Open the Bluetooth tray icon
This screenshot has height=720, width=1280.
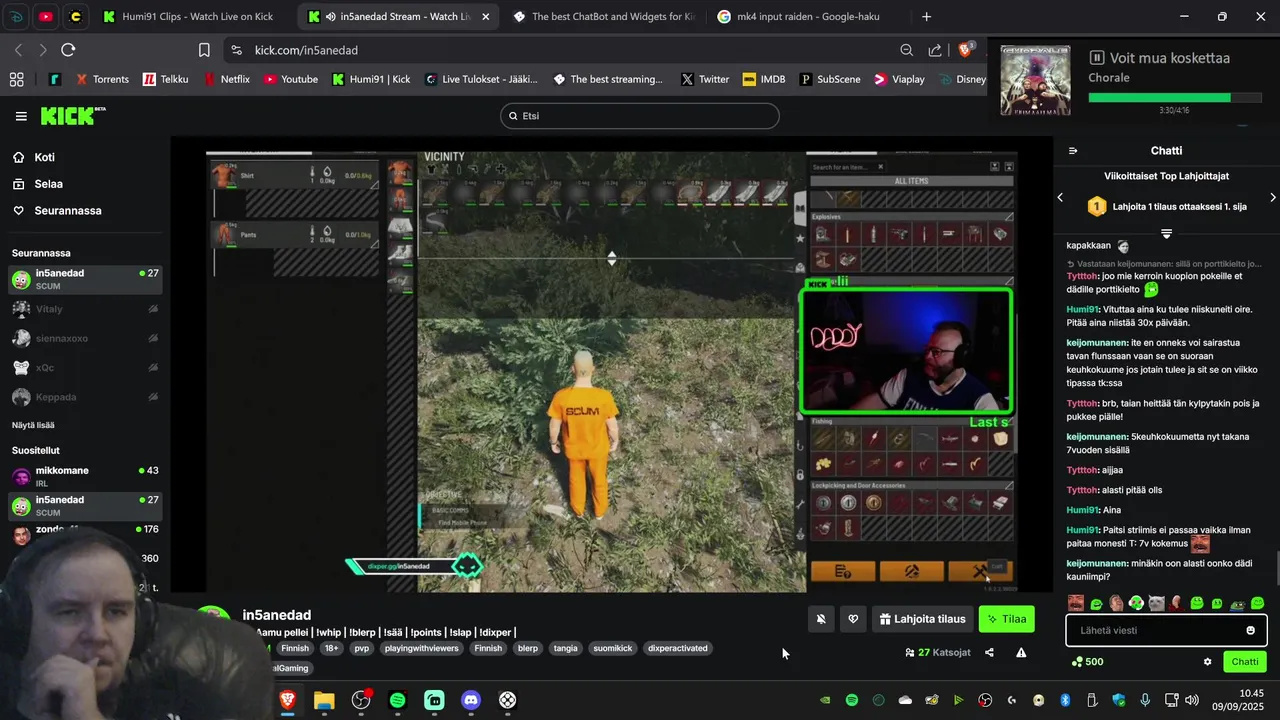click(x=1065, y=700)
